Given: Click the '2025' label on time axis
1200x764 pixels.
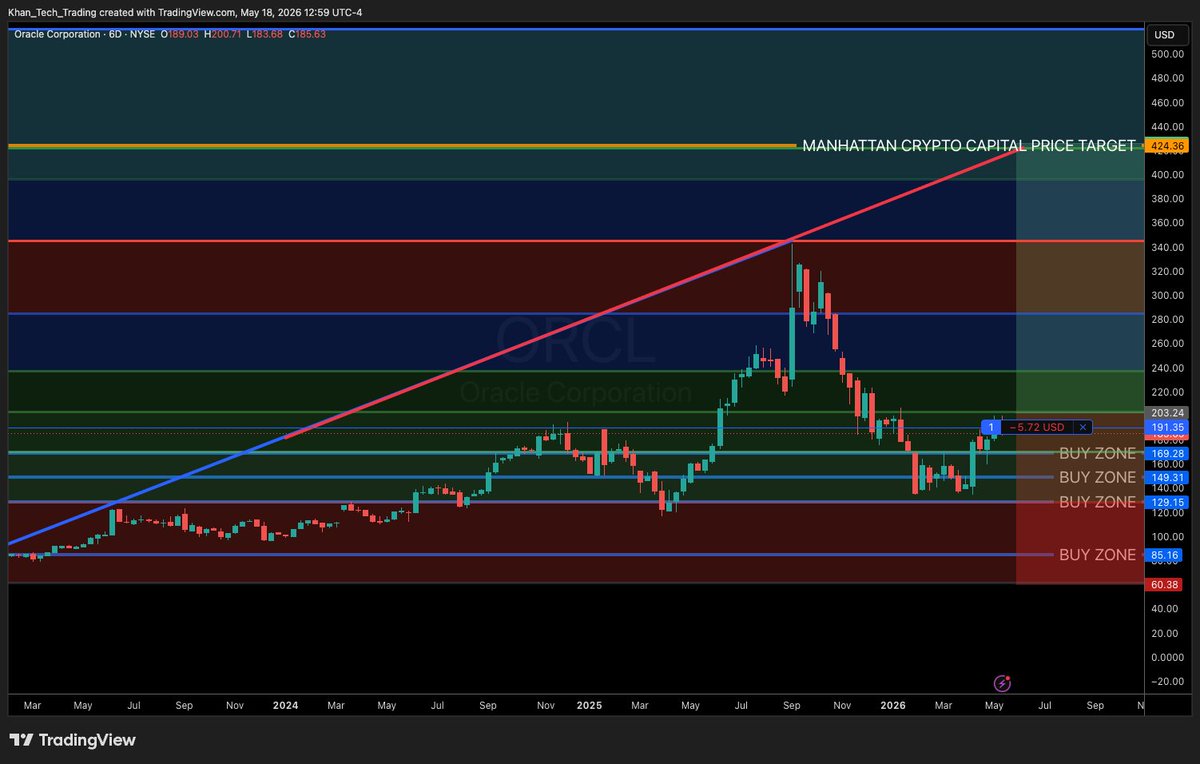Looking at the screenshot, I should [589, 705].
